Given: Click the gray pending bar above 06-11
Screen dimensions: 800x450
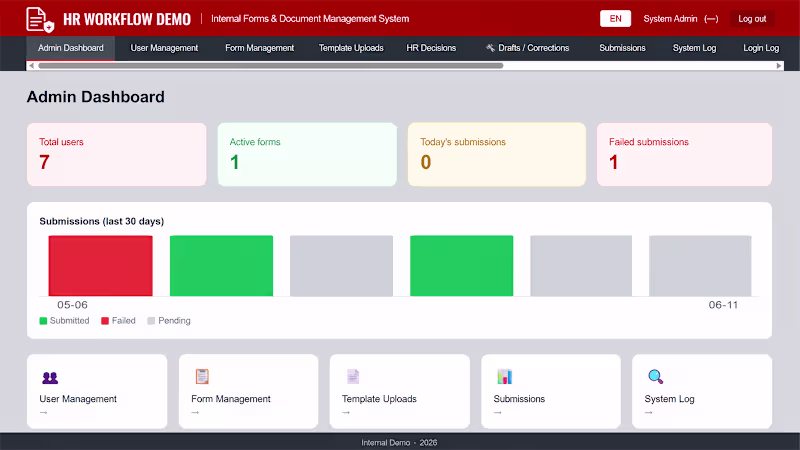Looking at the screenshot, I should tap(700, 266).
